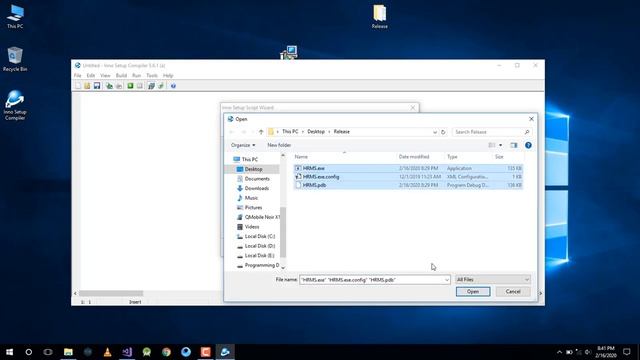Click the Chrome taskbar icon
This screenshot has height=360, width=640.
(166, 351)
